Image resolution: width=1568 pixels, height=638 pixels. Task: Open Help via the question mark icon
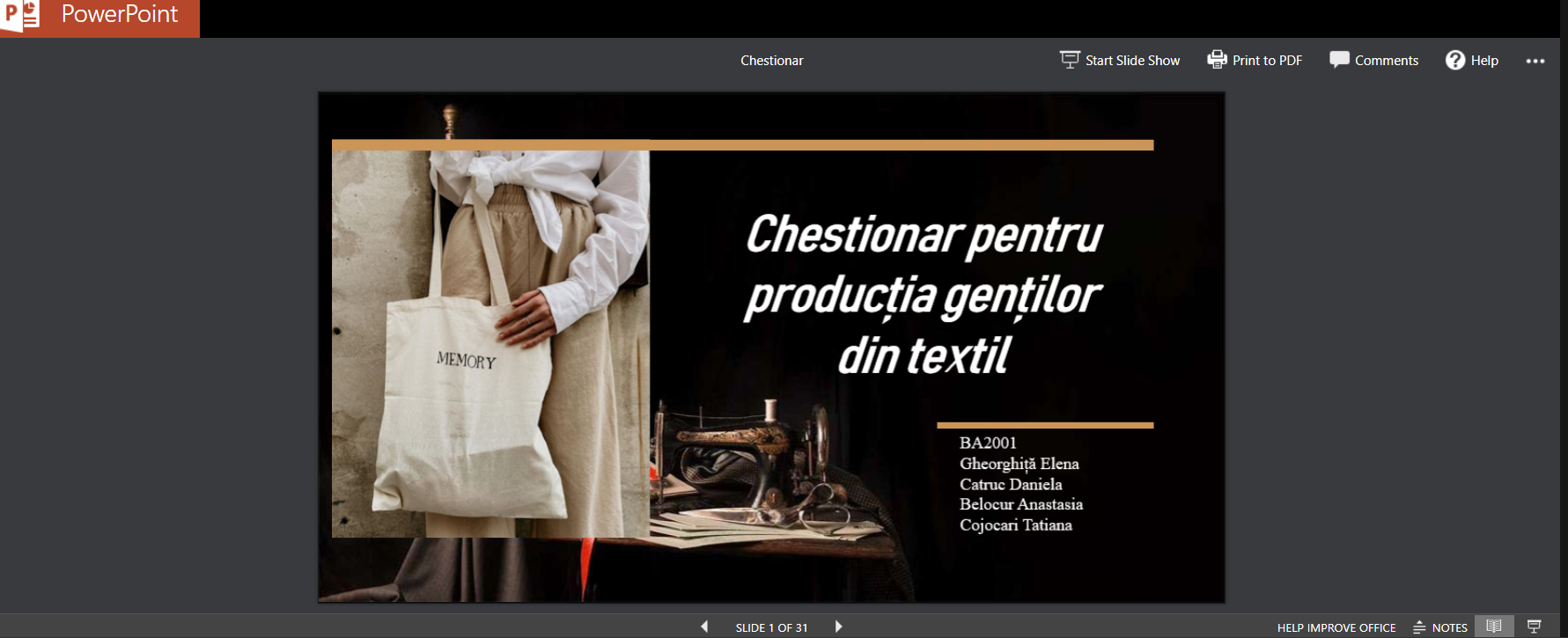1455,60
